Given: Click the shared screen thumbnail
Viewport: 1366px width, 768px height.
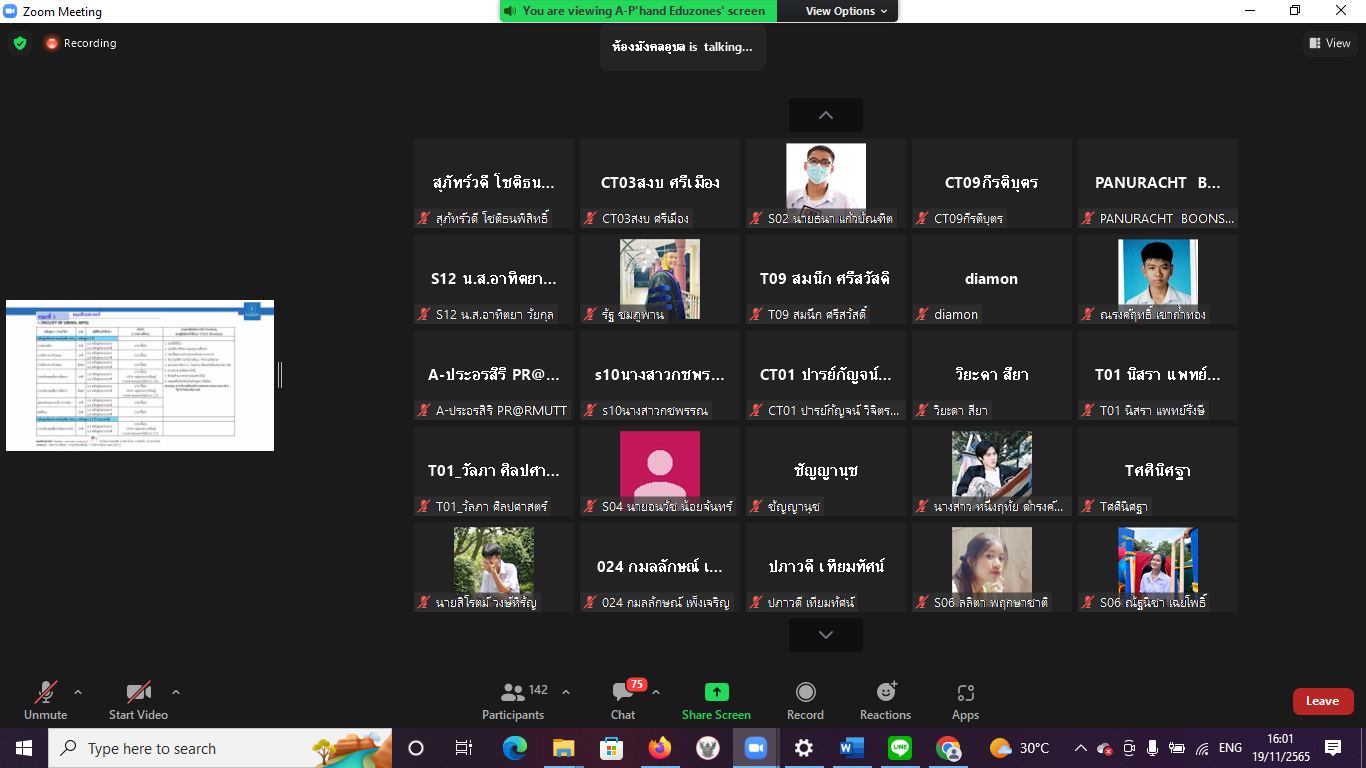Looking at the screenshot, I should tap(140, 375).
